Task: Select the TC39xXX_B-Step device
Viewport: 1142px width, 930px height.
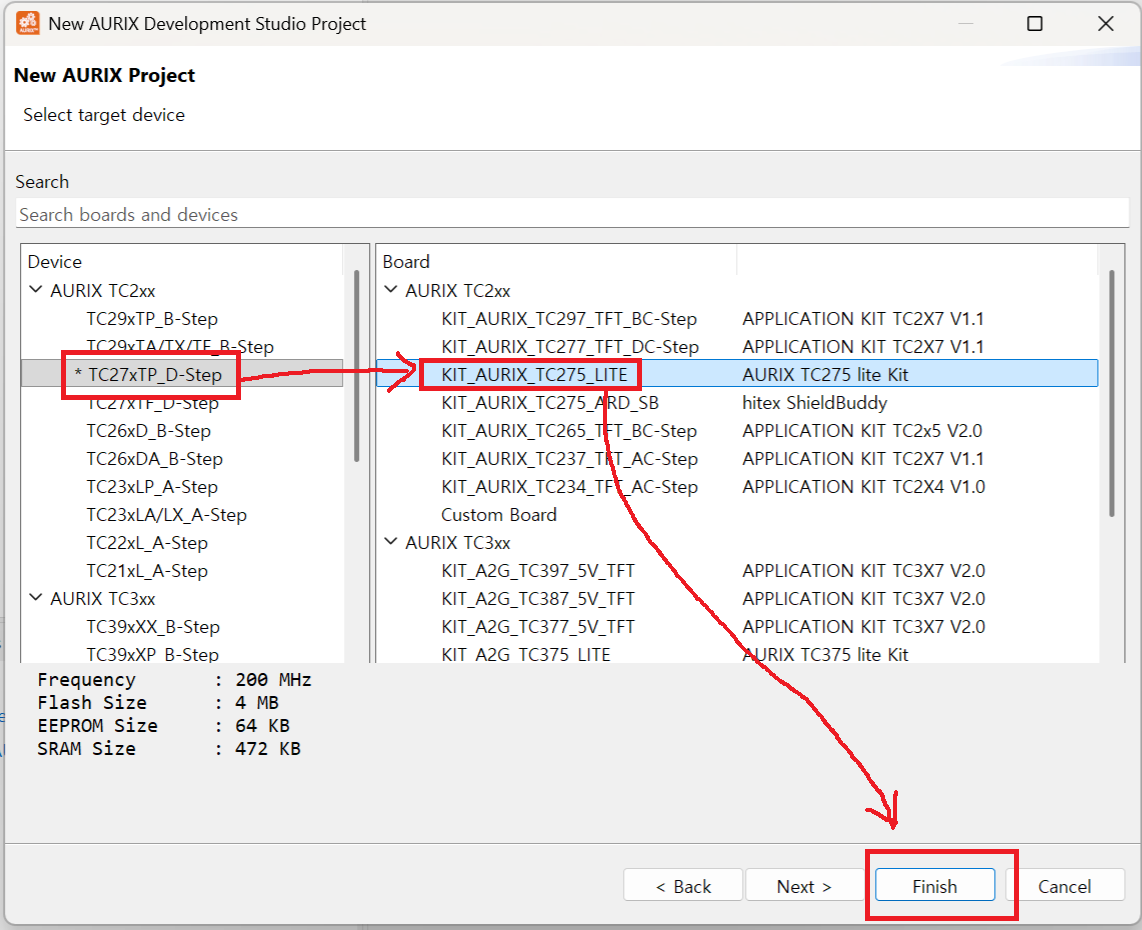Action: point(153,627)
